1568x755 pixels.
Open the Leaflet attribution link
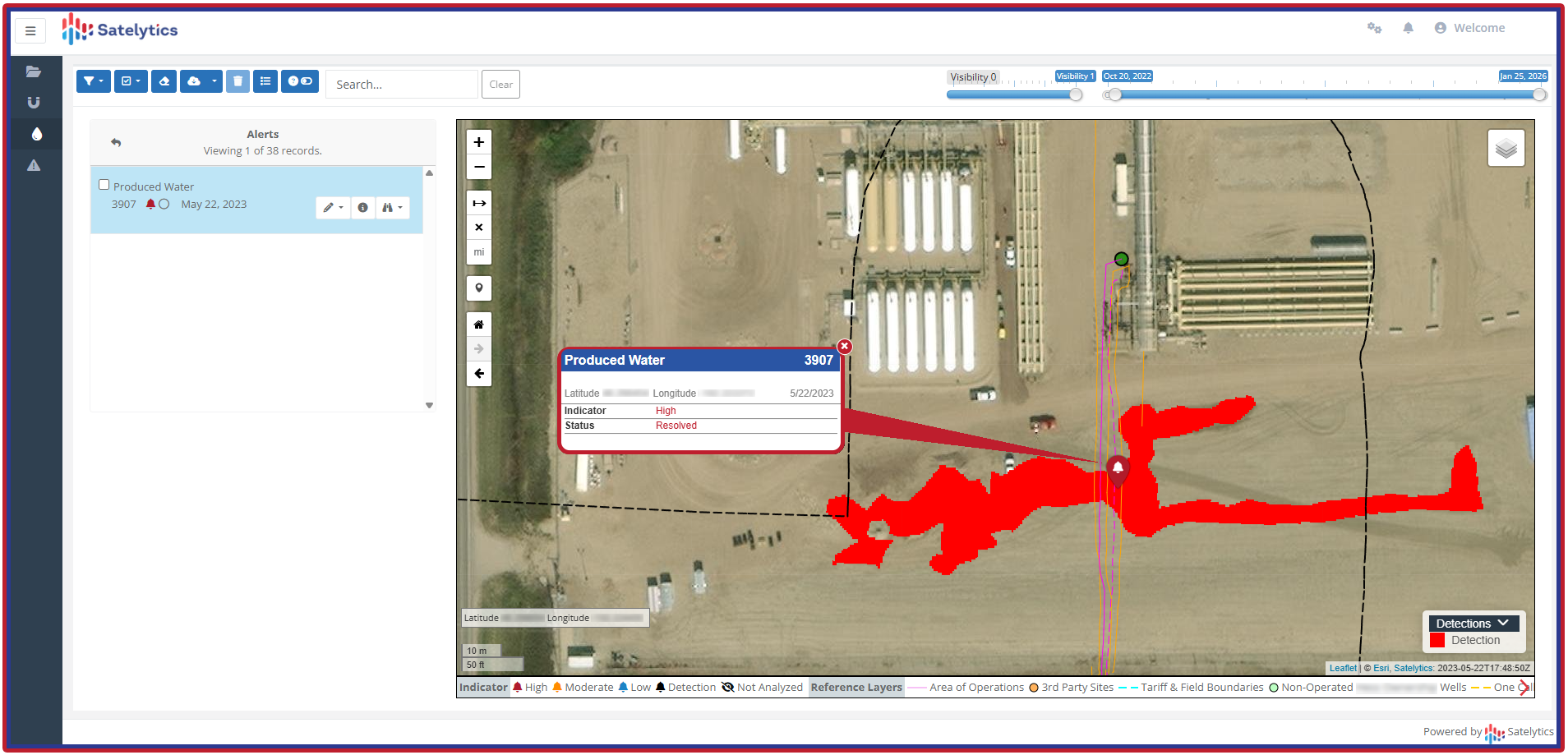coord(1343,668)
